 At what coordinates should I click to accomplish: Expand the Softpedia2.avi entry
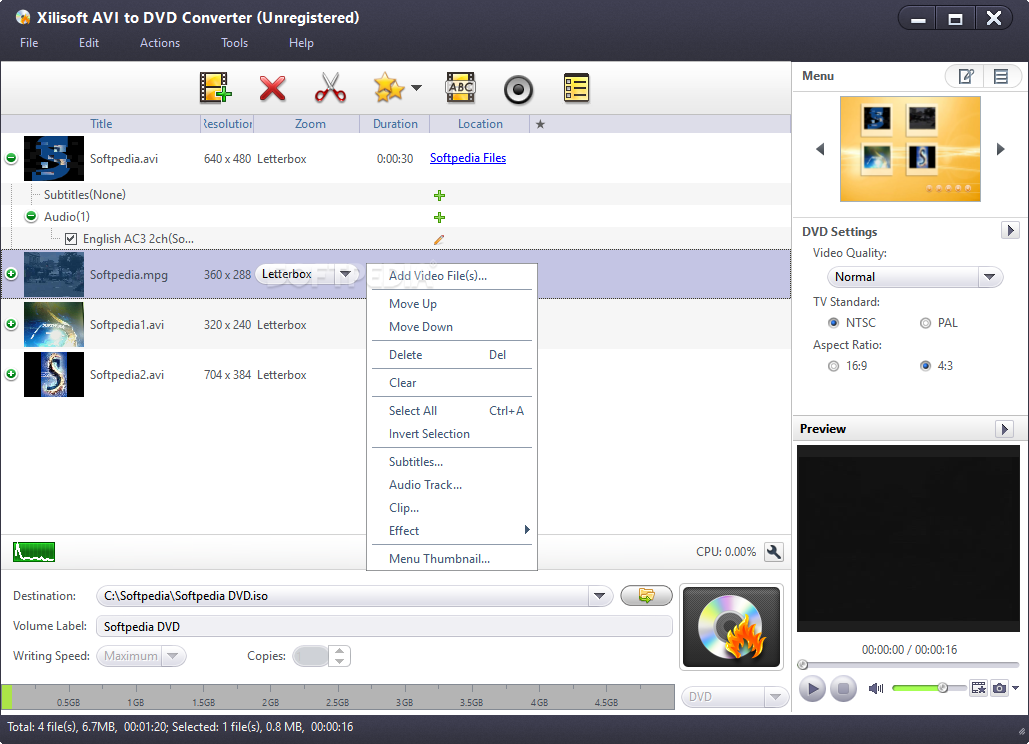[x=11, y=374]
